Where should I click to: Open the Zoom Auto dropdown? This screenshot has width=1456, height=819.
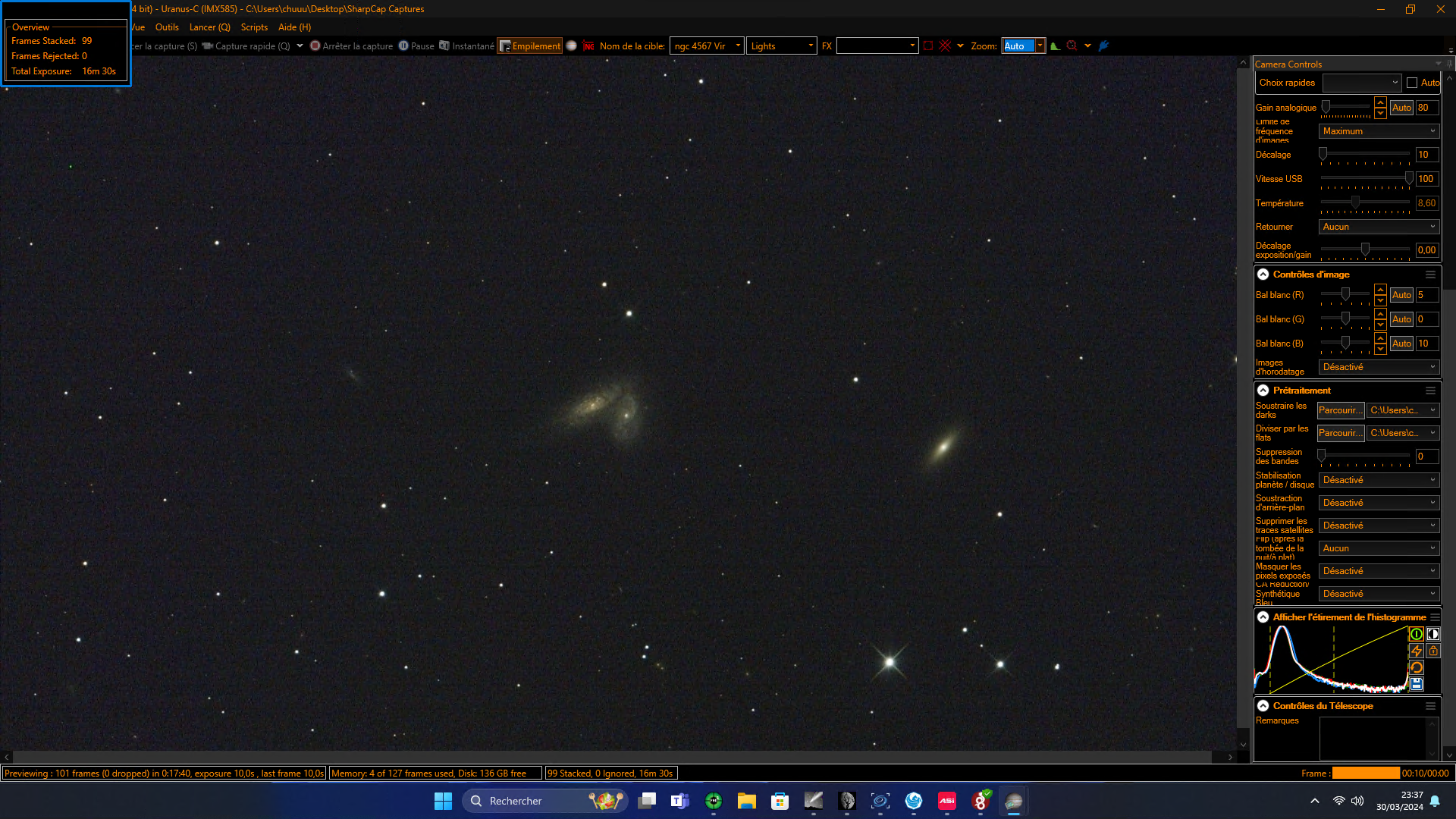tap(1024, 46)
